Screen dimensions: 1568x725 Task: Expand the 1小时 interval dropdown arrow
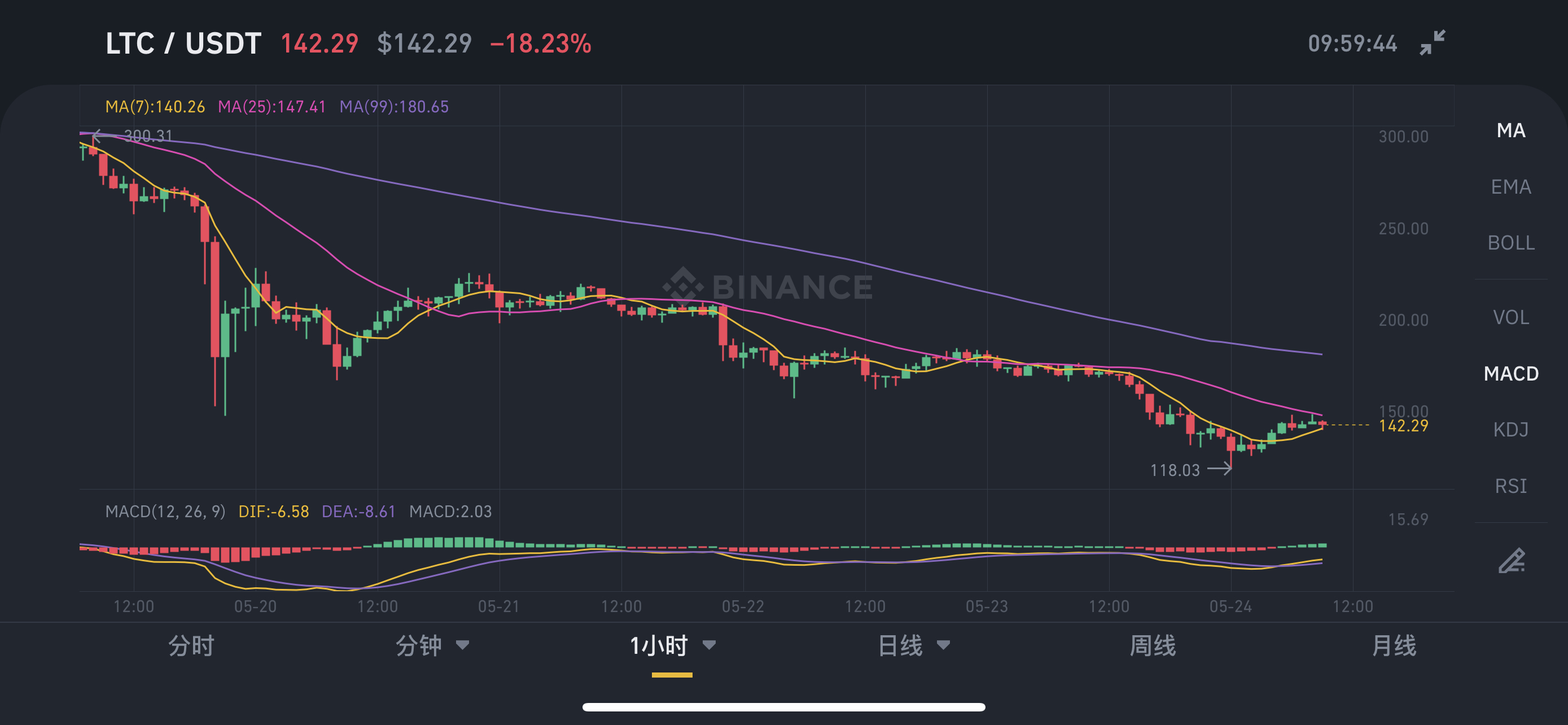click(x=709, y=645)
